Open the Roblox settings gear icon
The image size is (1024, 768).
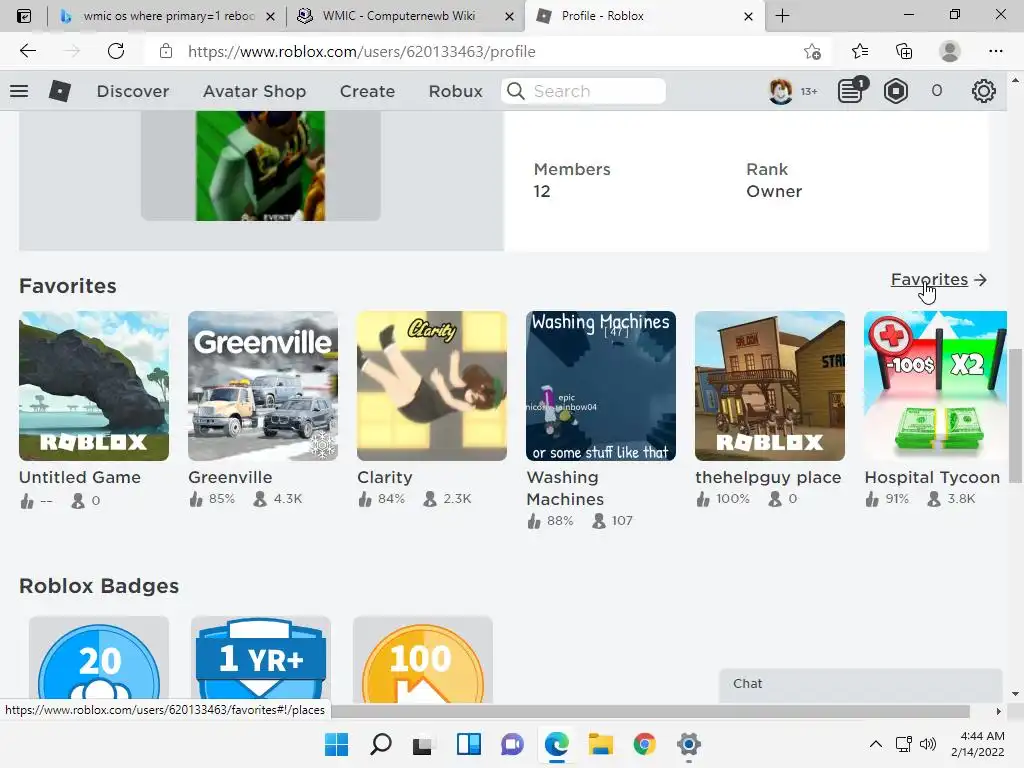pos(984,91)
